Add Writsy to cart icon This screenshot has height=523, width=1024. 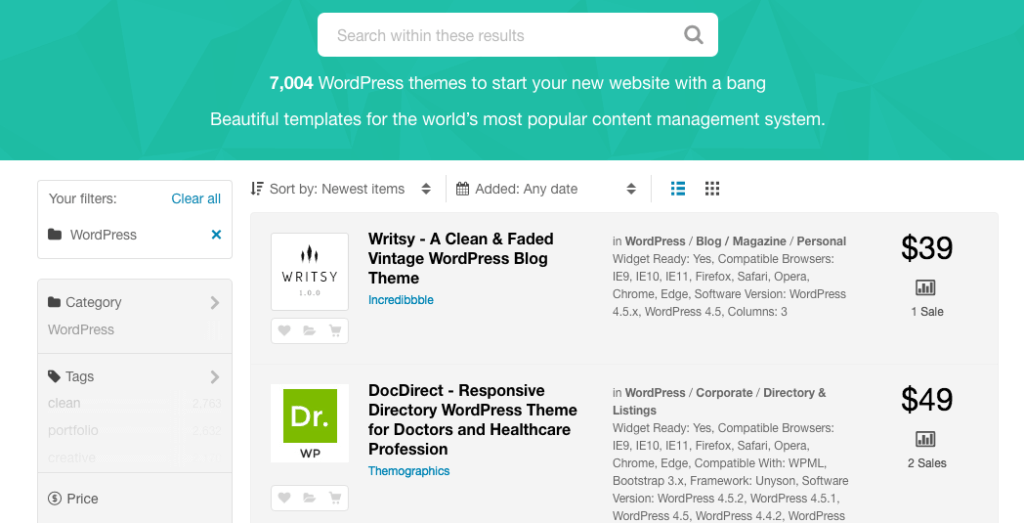point(335,331)
